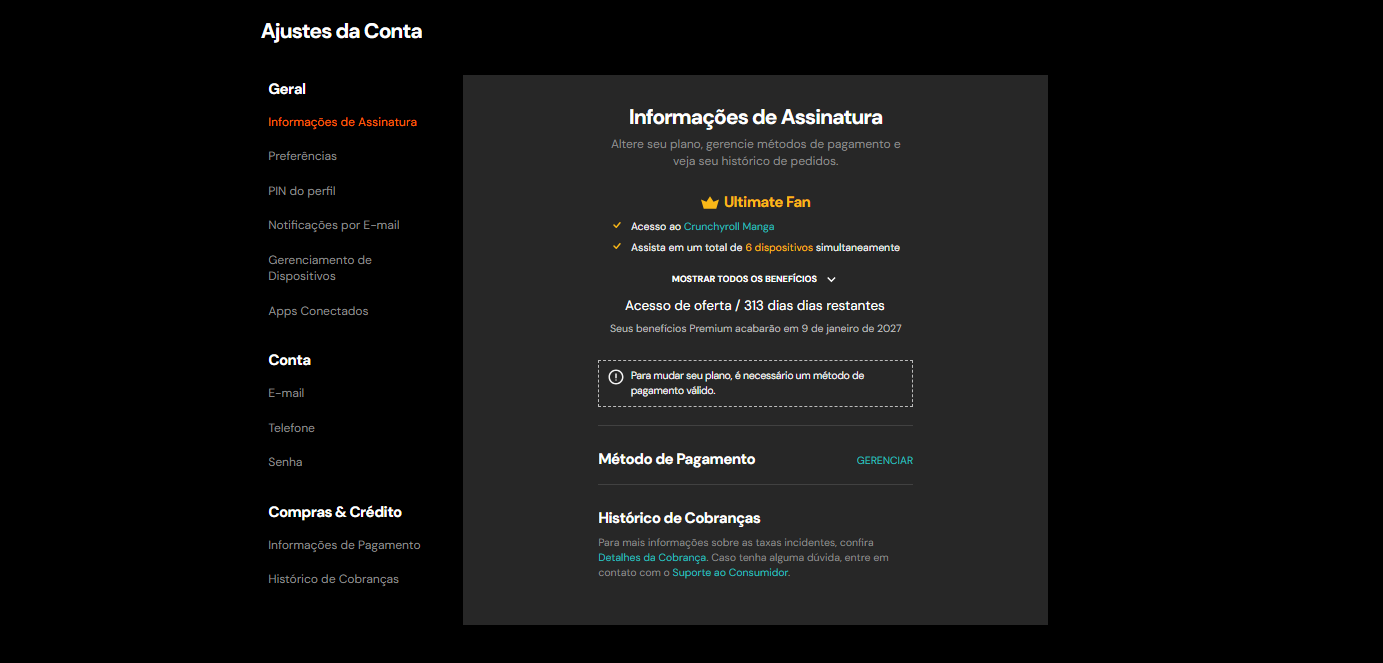Open Apps Conectados
The height and width of the screenshot is (663, 1383).
[x=318, y=311]
